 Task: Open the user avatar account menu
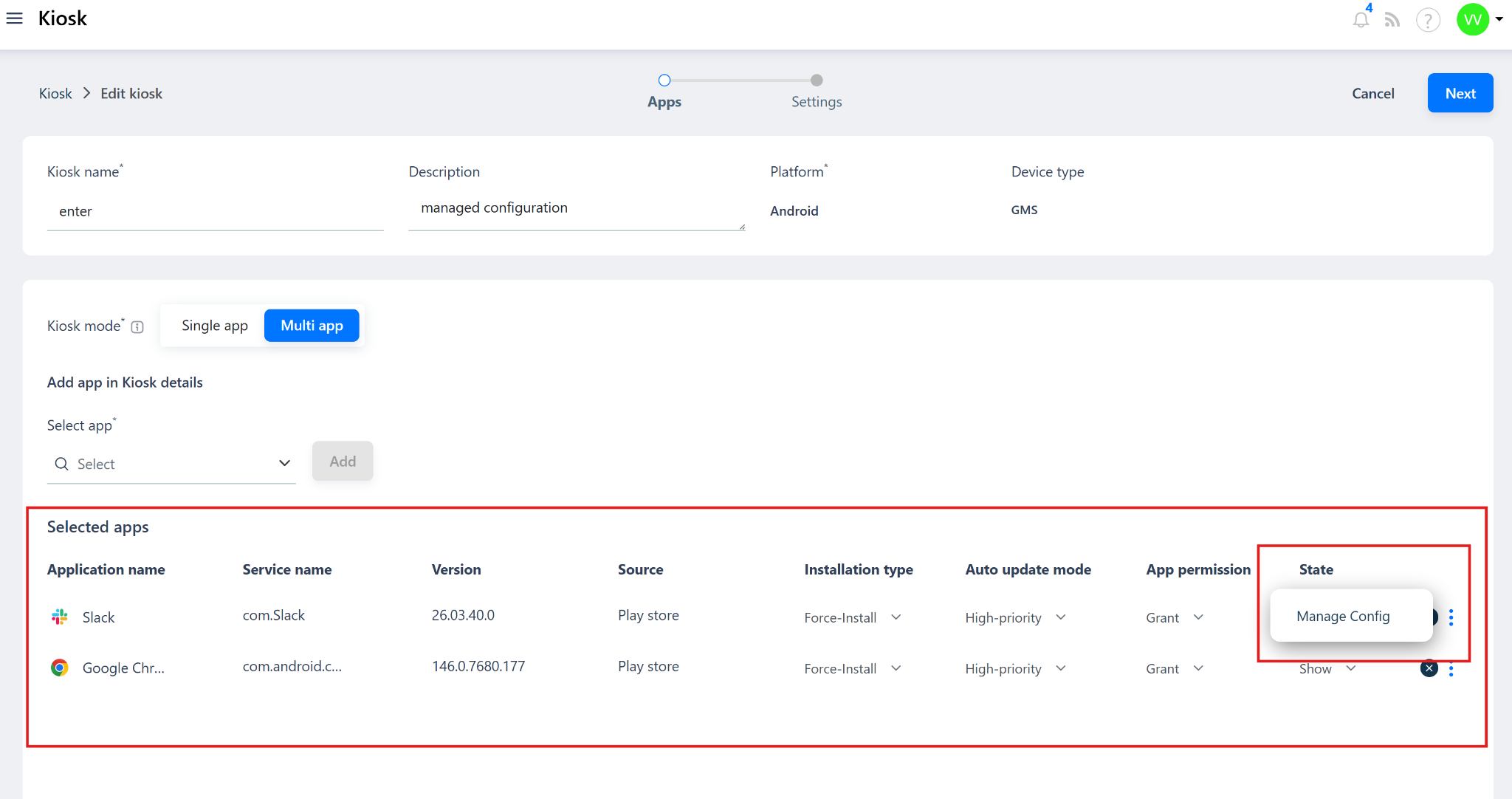(1474, 19)
